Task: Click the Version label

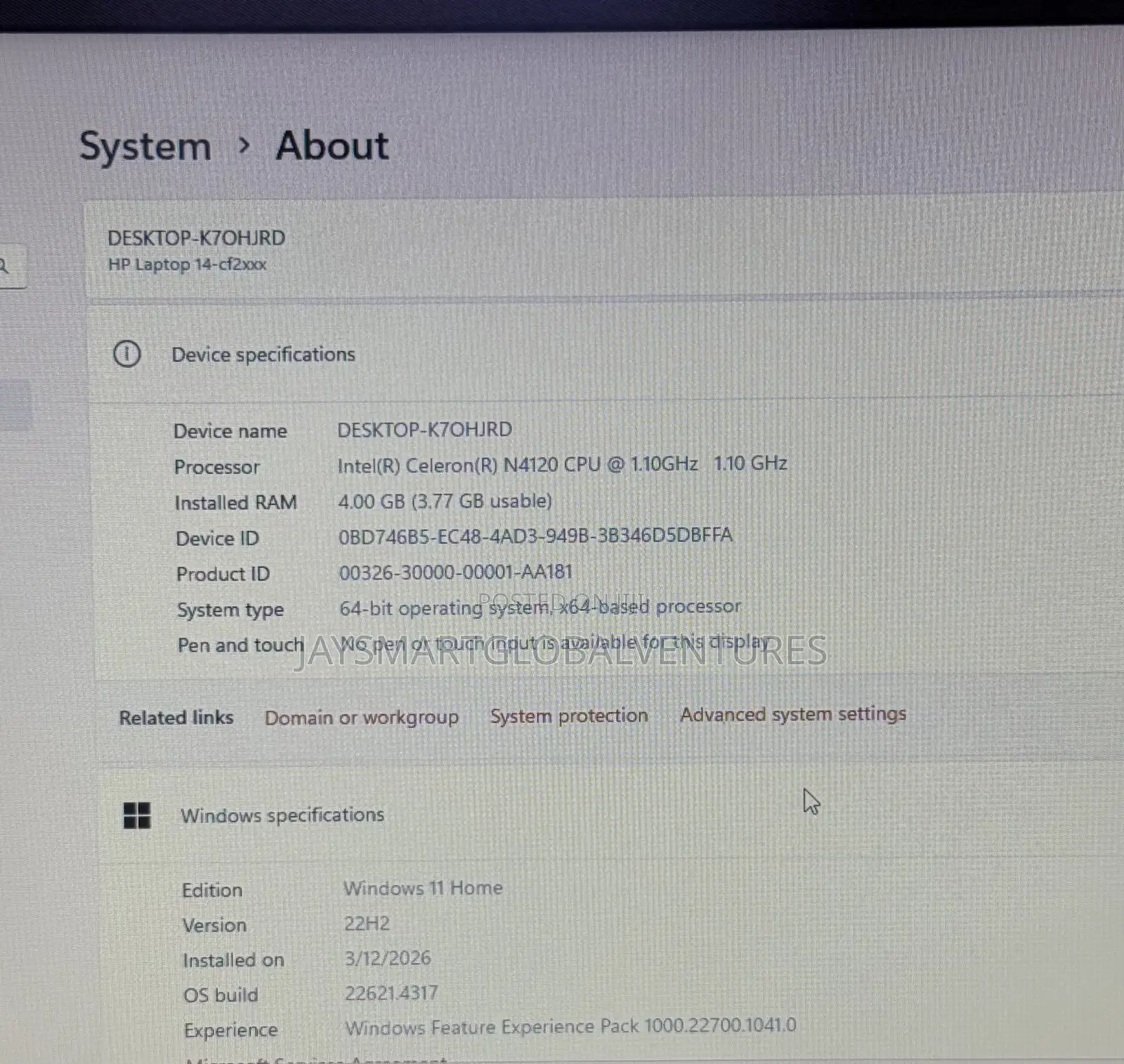Action: pos(214,926)
